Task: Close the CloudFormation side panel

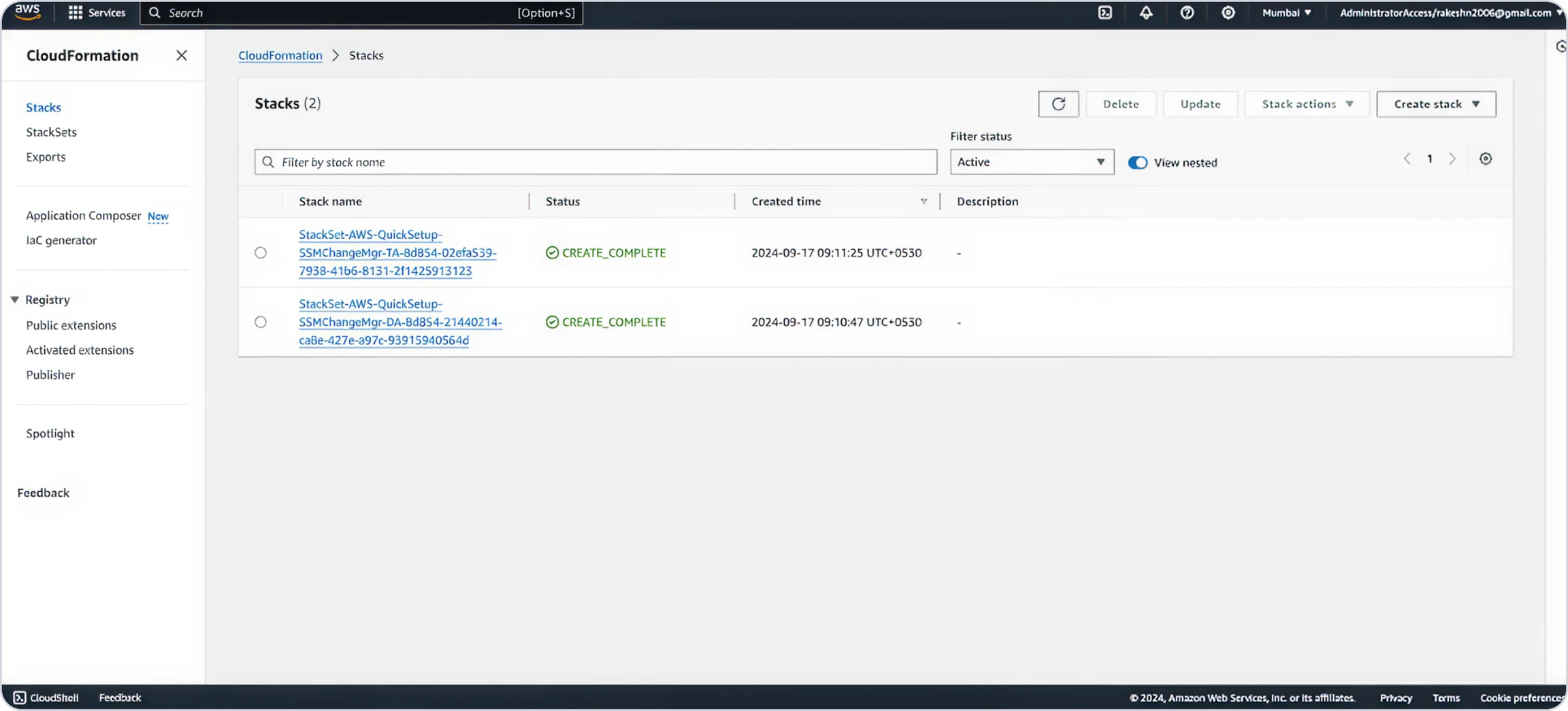Action: coord(181,56)
